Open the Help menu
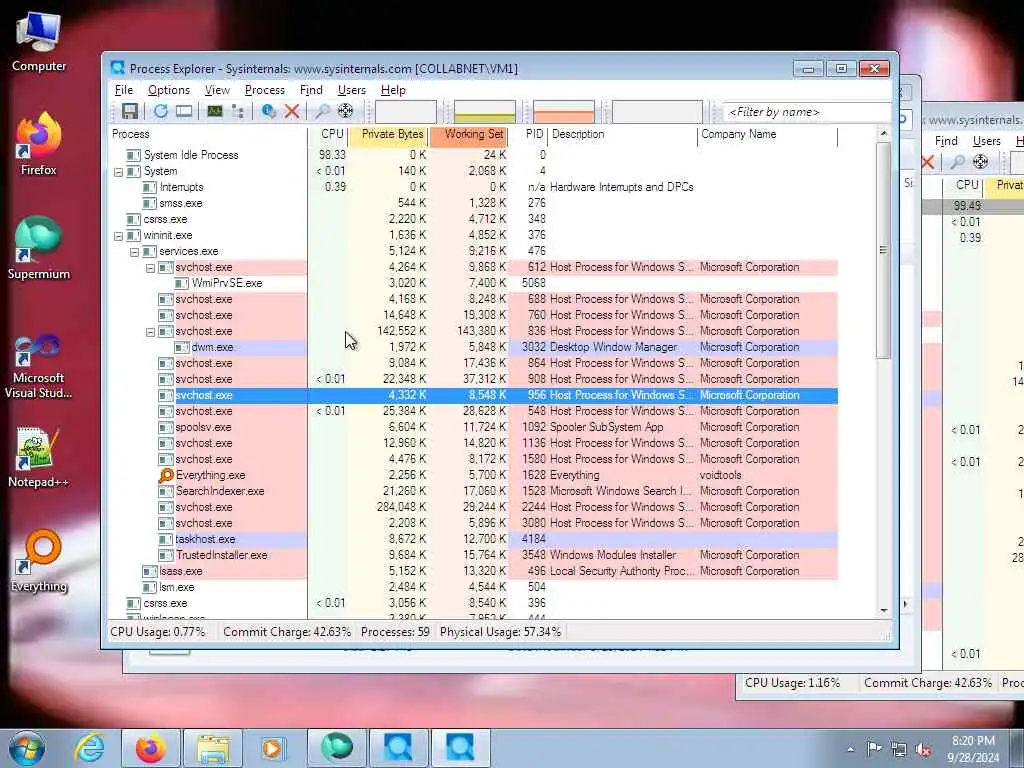 [393, 90]
